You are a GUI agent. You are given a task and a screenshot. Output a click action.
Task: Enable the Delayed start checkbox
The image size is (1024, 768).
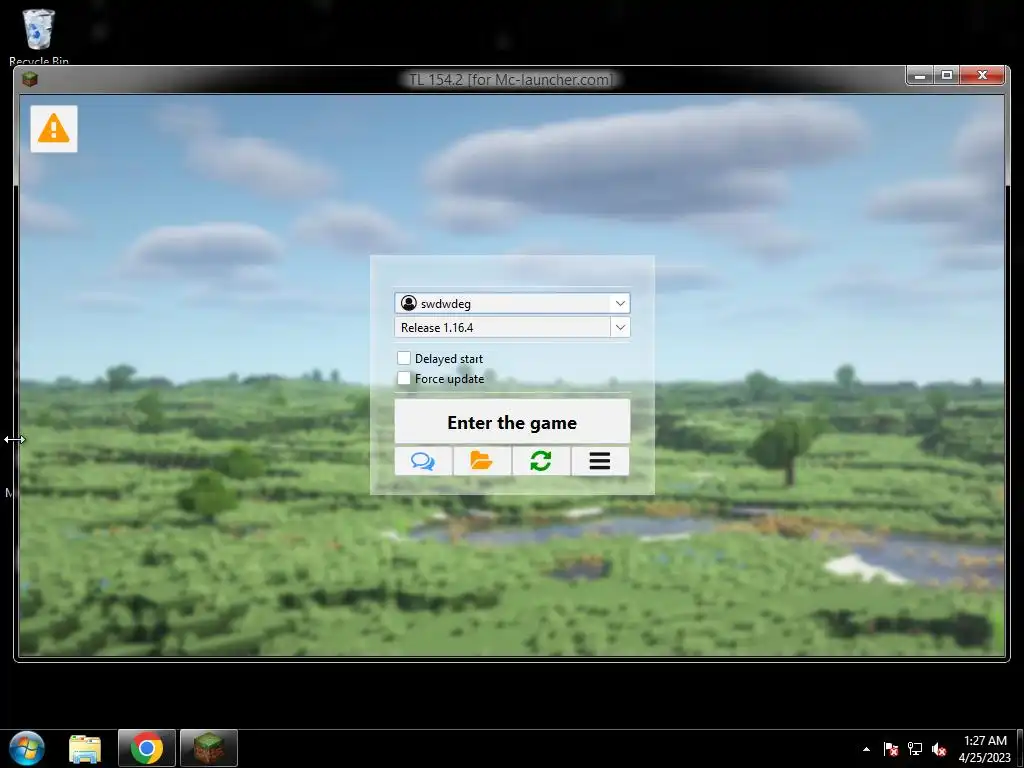(404, 358)
